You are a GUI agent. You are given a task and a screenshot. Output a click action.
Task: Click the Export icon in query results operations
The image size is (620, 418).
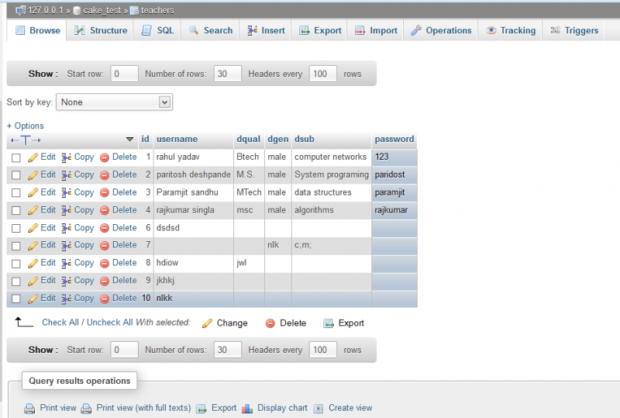point(202,408)
